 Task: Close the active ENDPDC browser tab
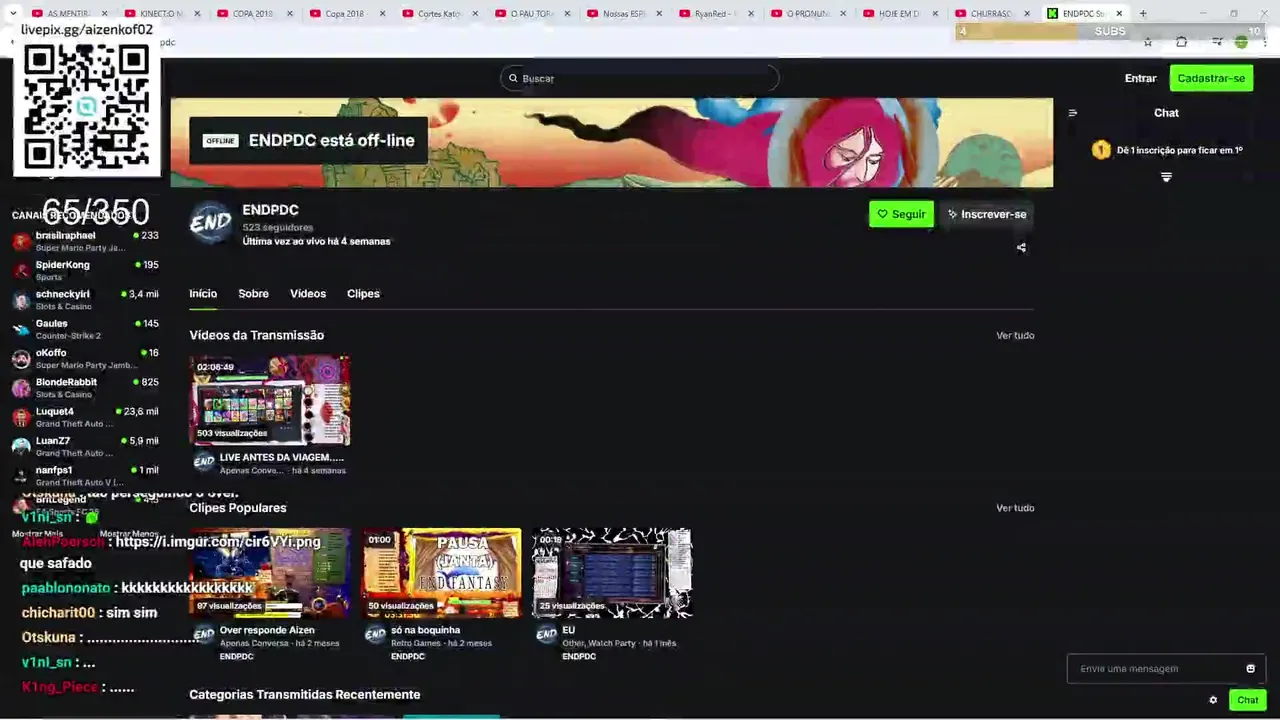[1119, 13]
